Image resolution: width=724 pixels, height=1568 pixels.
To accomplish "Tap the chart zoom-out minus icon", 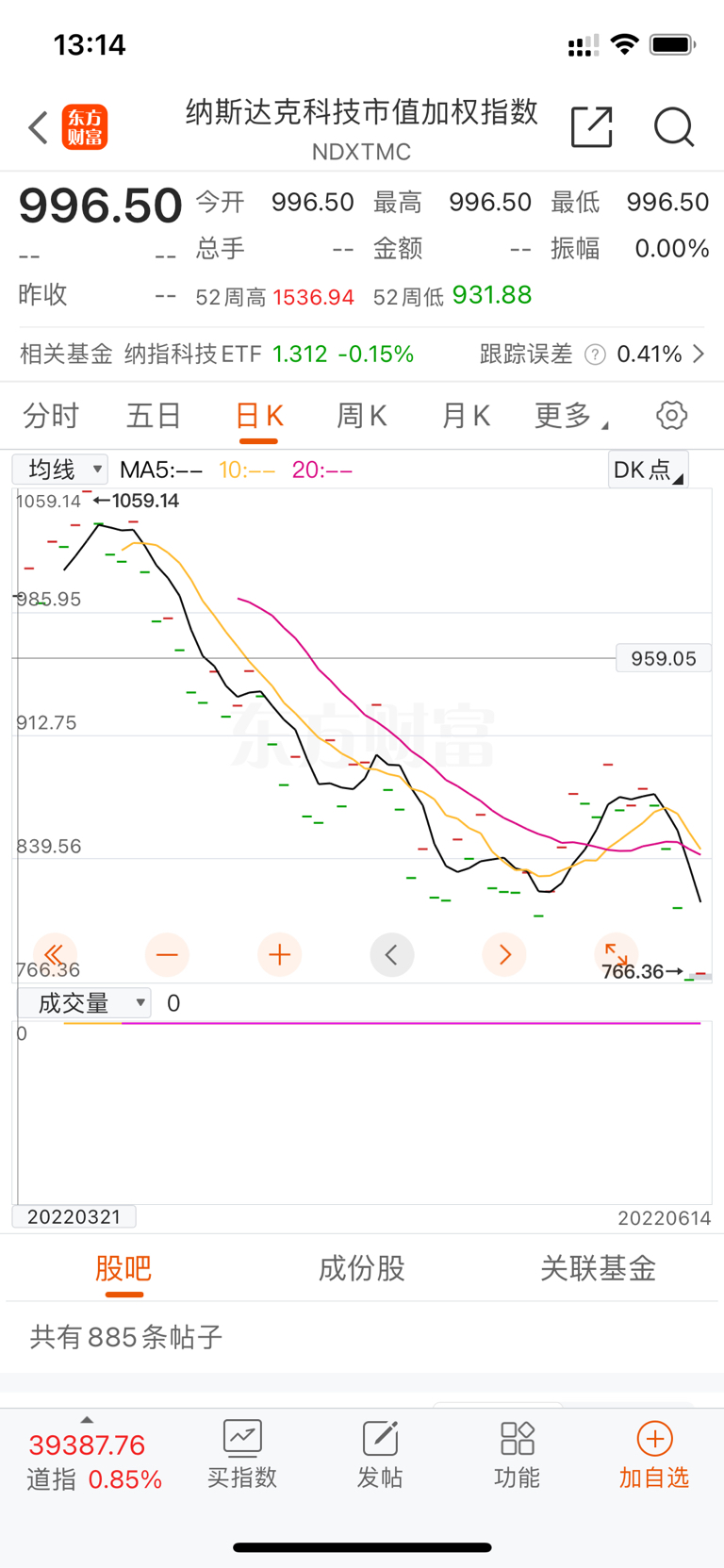I will pos(167,955).
